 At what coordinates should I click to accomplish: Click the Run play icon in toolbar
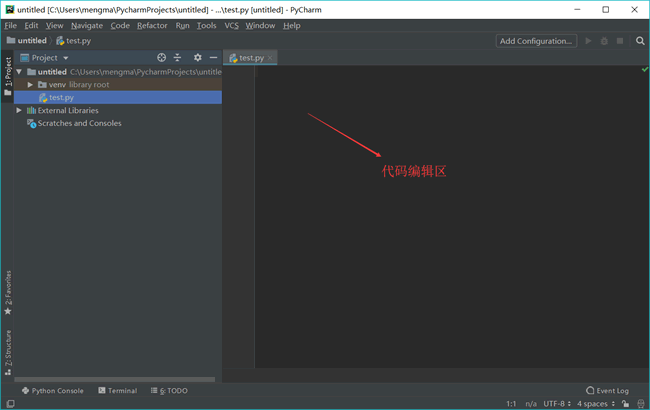[x=588, y=41]
